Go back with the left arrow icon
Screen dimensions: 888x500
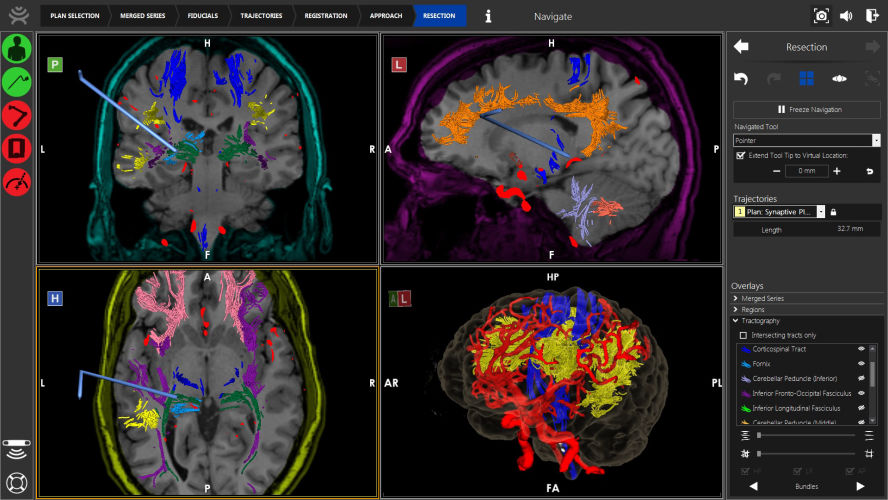pos(741,47)
